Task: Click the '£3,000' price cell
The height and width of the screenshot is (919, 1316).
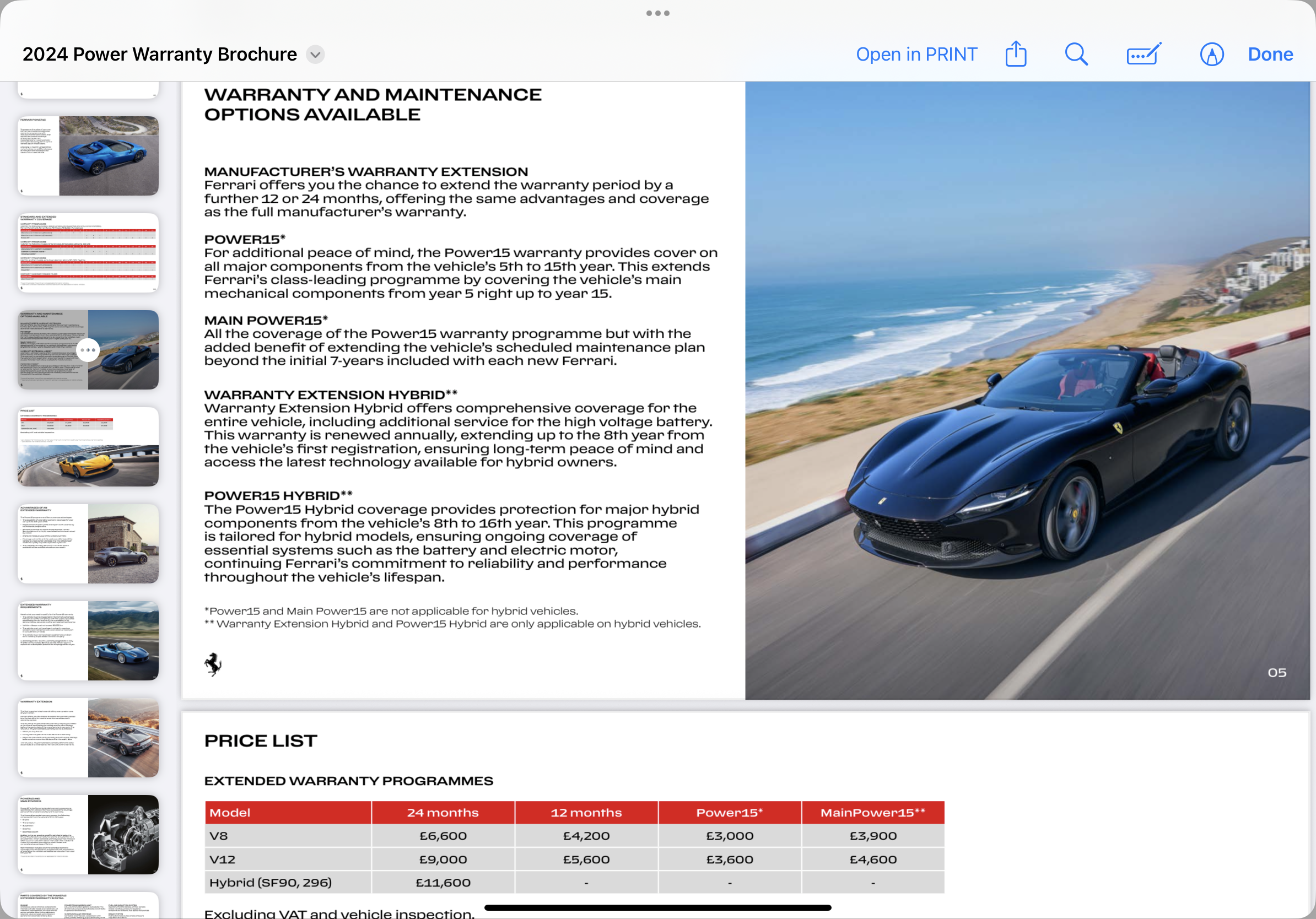Action: click(730, 836)
